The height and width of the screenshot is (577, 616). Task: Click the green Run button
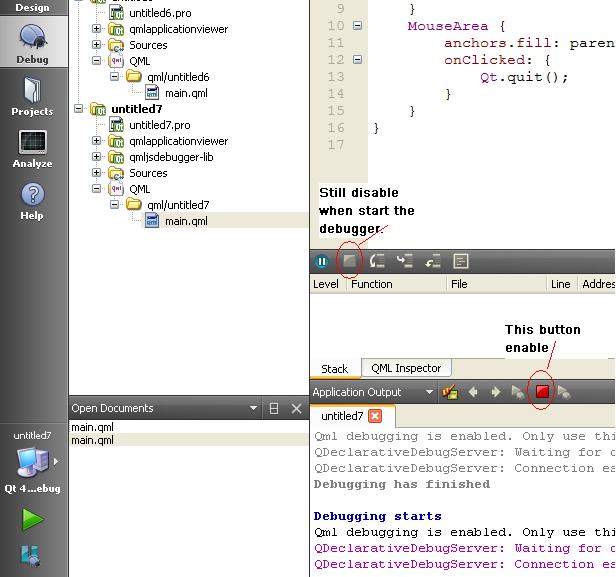pyautogui.click(x=33, y=518)
